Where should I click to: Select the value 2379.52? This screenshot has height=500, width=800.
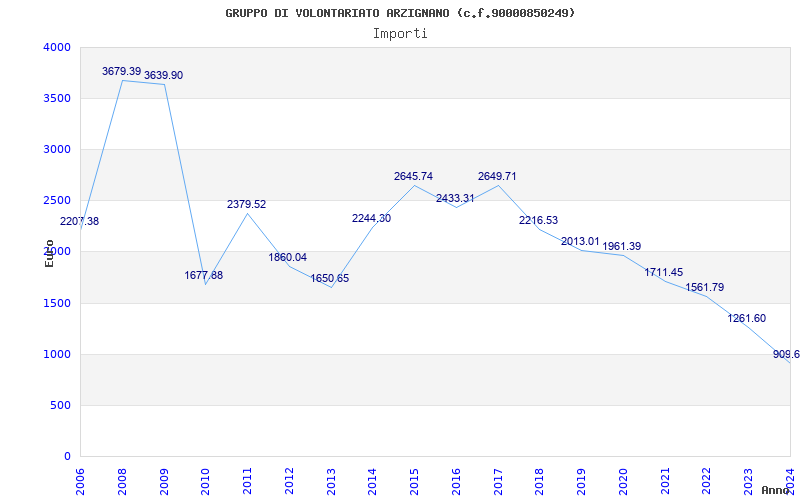246,205
